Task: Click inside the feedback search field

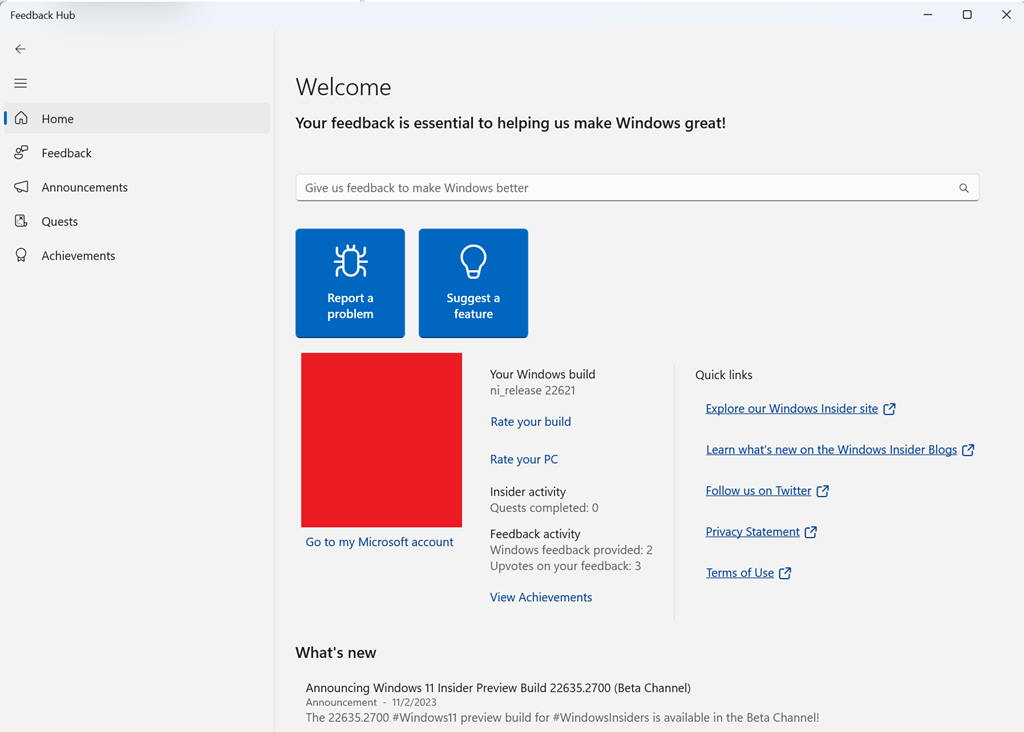Action: pos(620,188)
